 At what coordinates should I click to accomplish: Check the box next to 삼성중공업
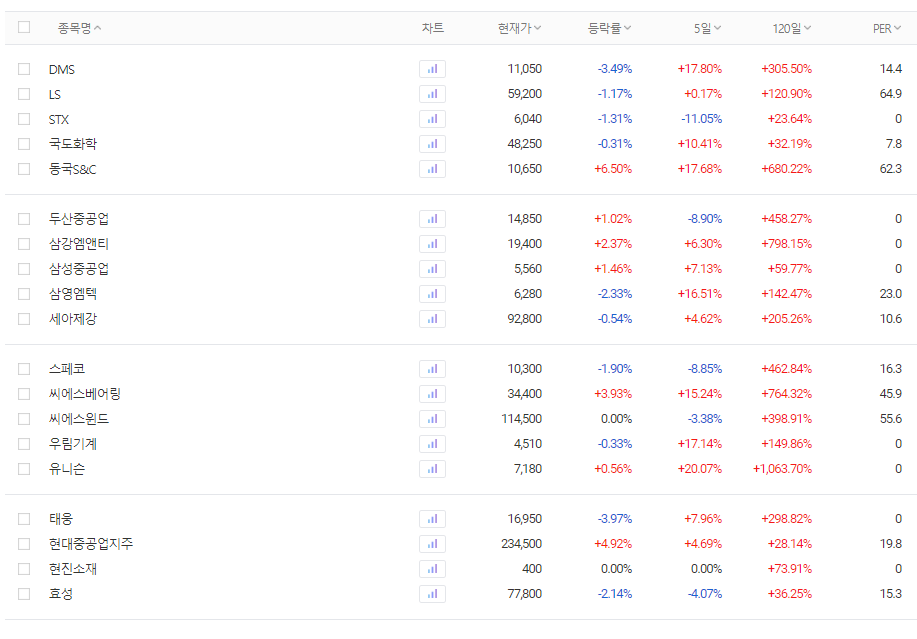(x=24, y=269)
